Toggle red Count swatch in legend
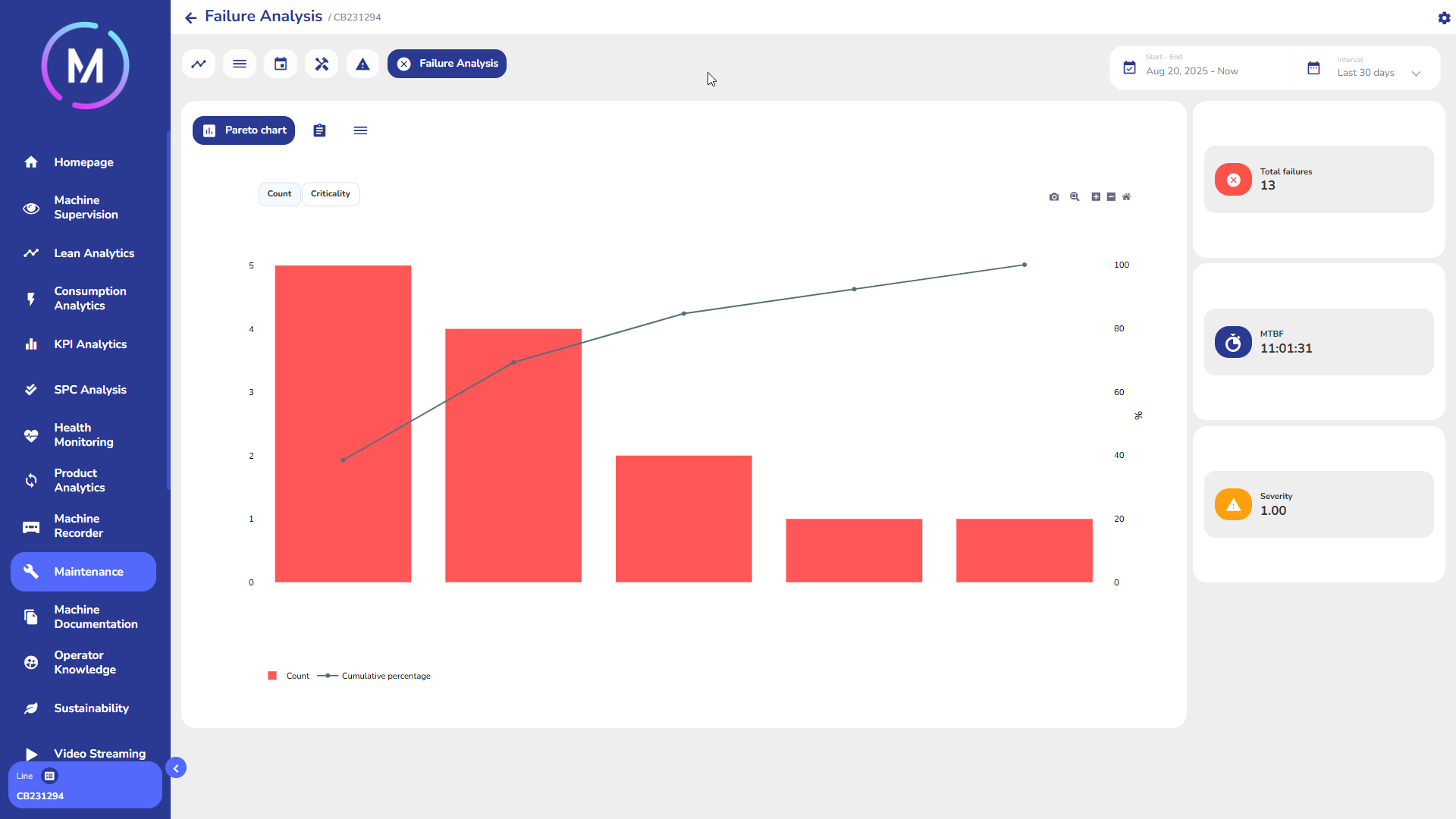 272,676
